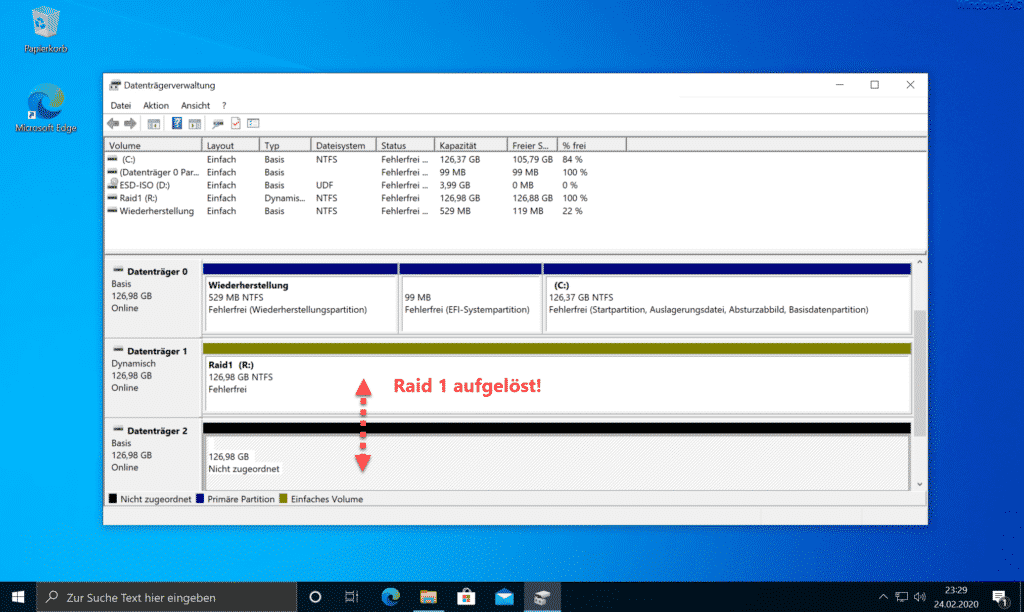Click the properties checkmark document toolbar icon

pyautogui.click(x=236, y=123)
